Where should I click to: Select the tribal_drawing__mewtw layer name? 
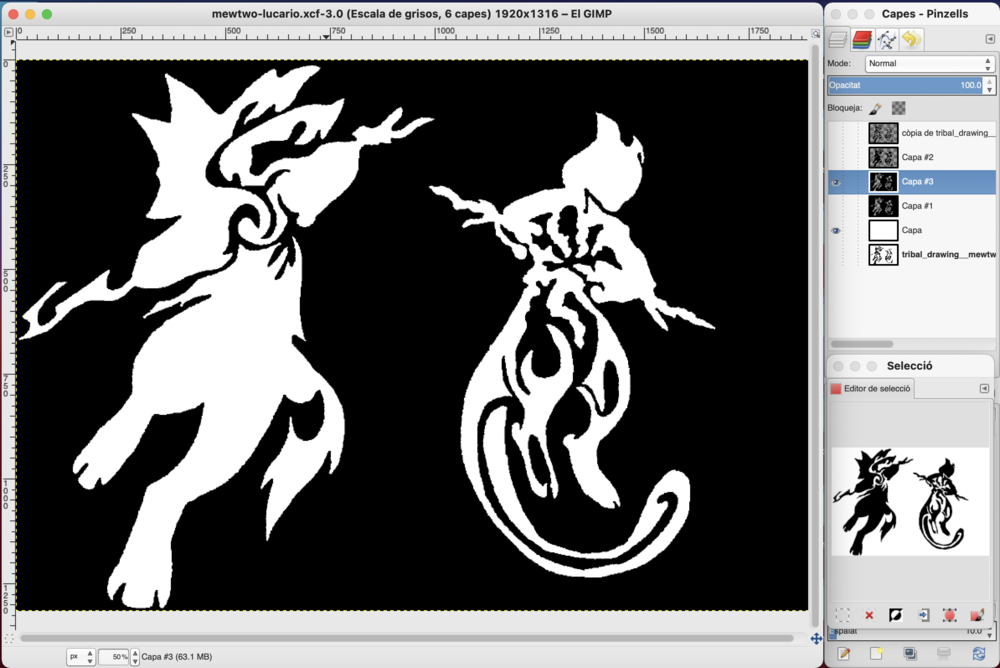click(x=948, y=254)
